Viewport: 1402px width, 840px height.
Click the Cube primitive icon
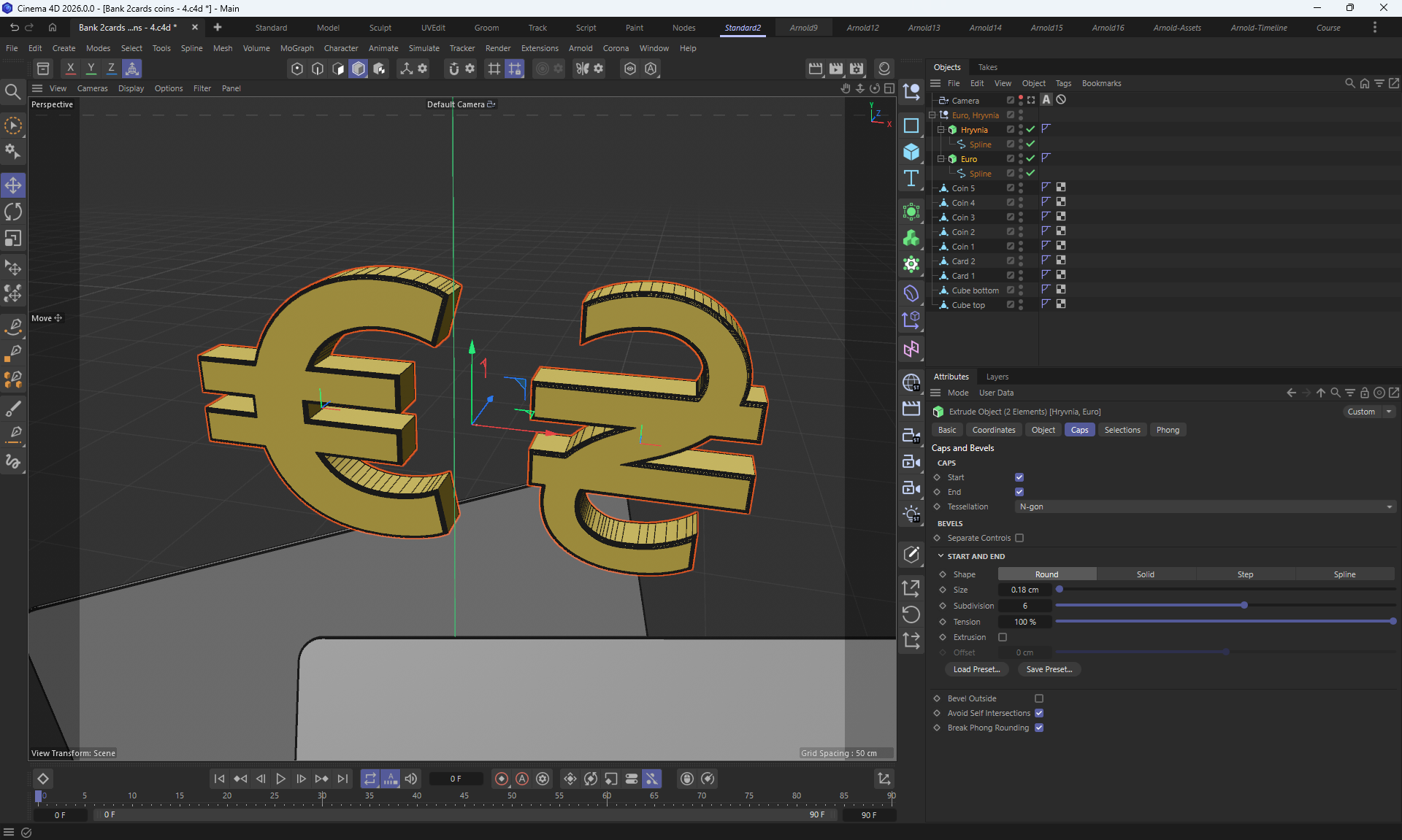tap(911, 152)
